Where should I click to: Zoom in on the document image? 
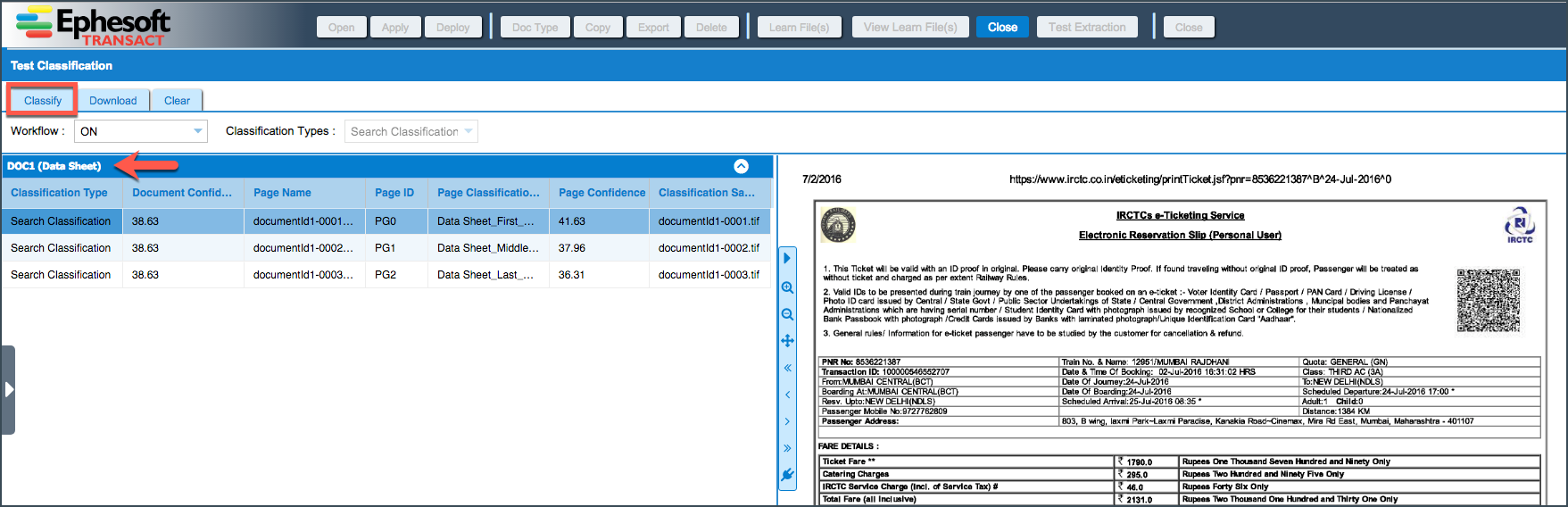tap(787, 287)
